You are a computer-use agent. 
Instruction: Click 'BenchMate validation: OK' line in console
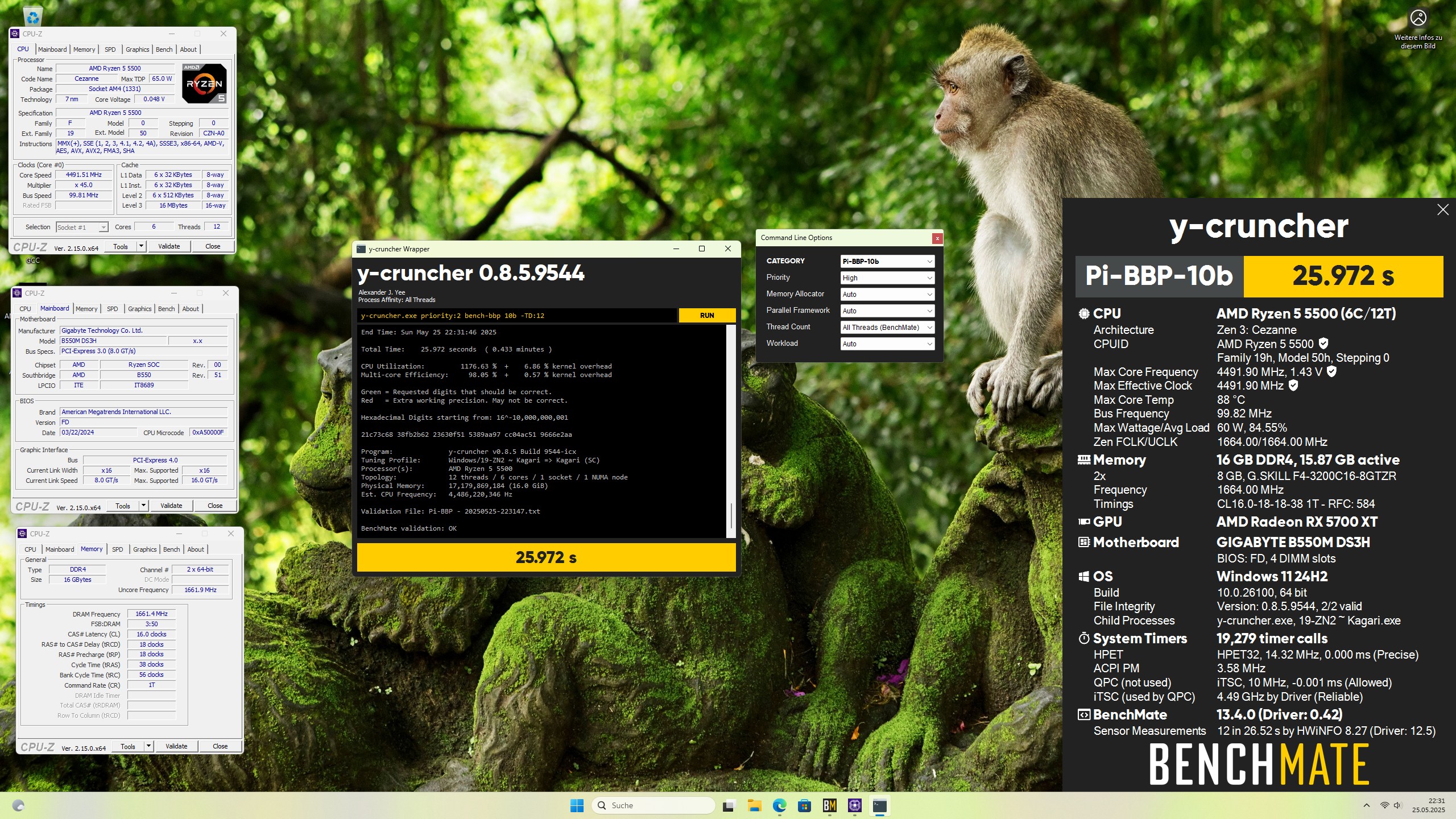point(408,528)
